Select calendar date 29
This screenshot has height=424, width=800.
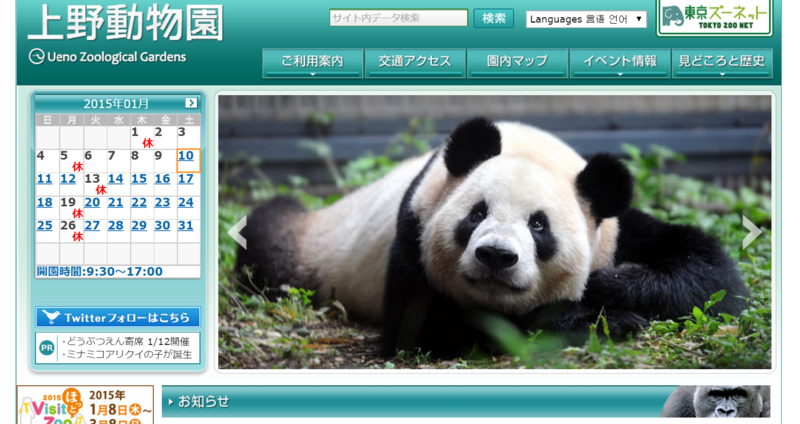tap(139, 226)
